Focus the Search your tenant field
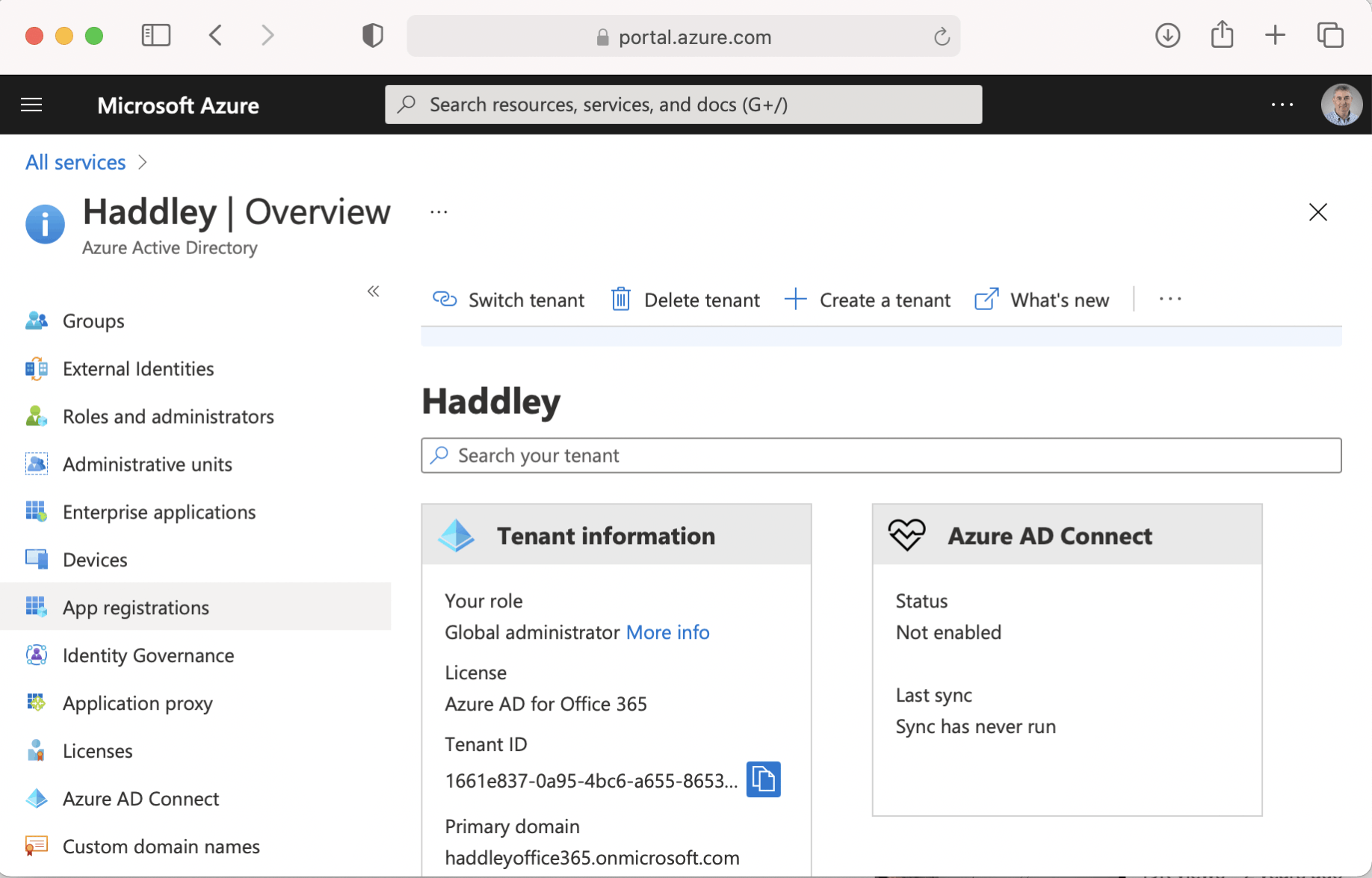 click(882, 455)
